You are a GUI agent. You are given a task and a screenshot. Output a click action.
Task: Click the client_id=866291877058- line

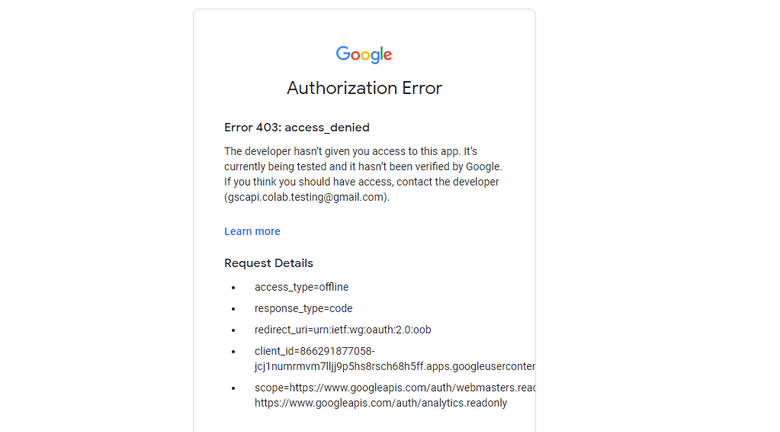coord(314,351)
